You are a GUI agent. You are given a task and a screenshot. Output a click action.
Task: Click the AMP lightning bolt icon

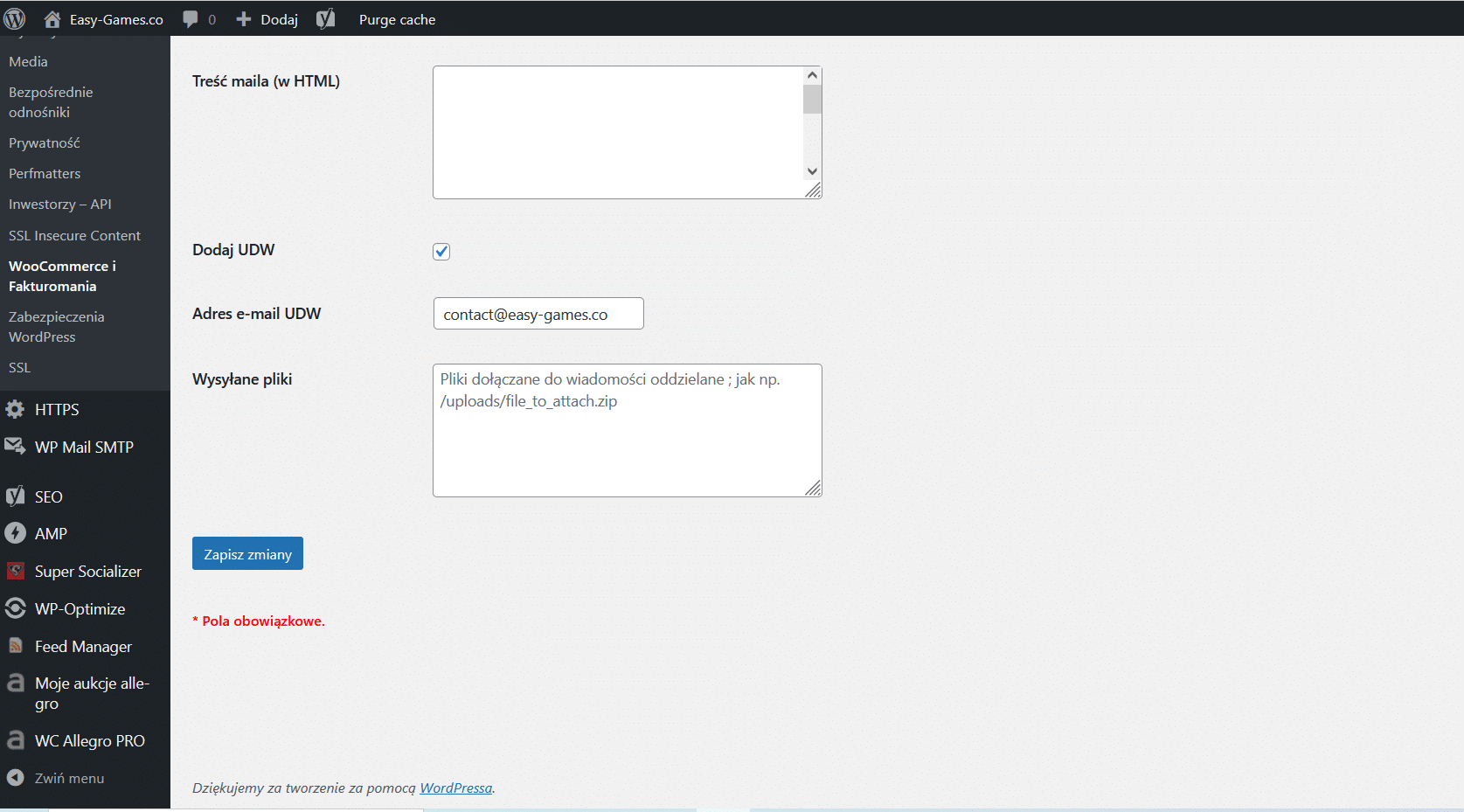tap(15, 533)
